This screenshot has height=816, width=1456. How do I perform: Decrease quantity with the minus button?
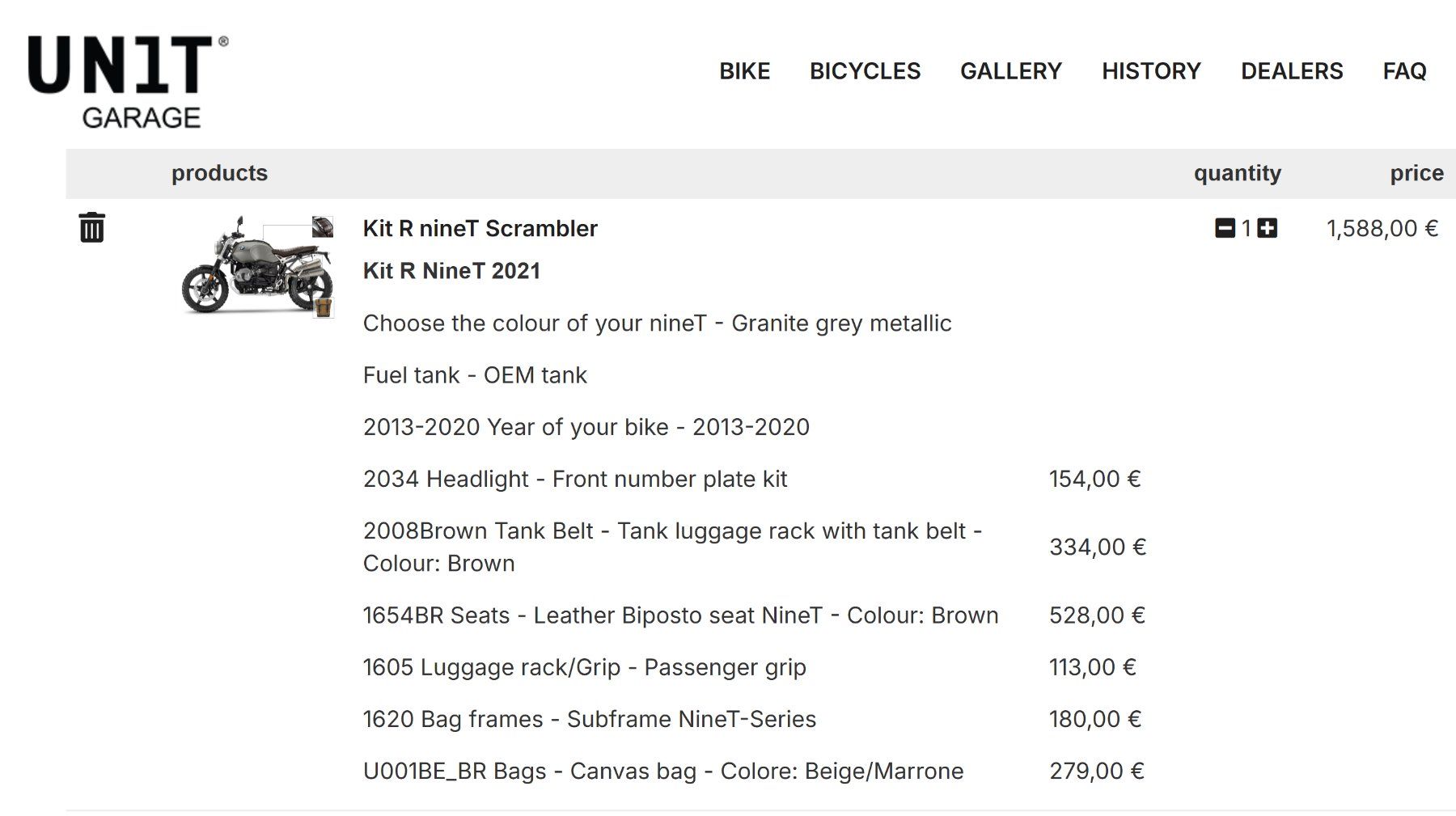(x=1225, y=228)
